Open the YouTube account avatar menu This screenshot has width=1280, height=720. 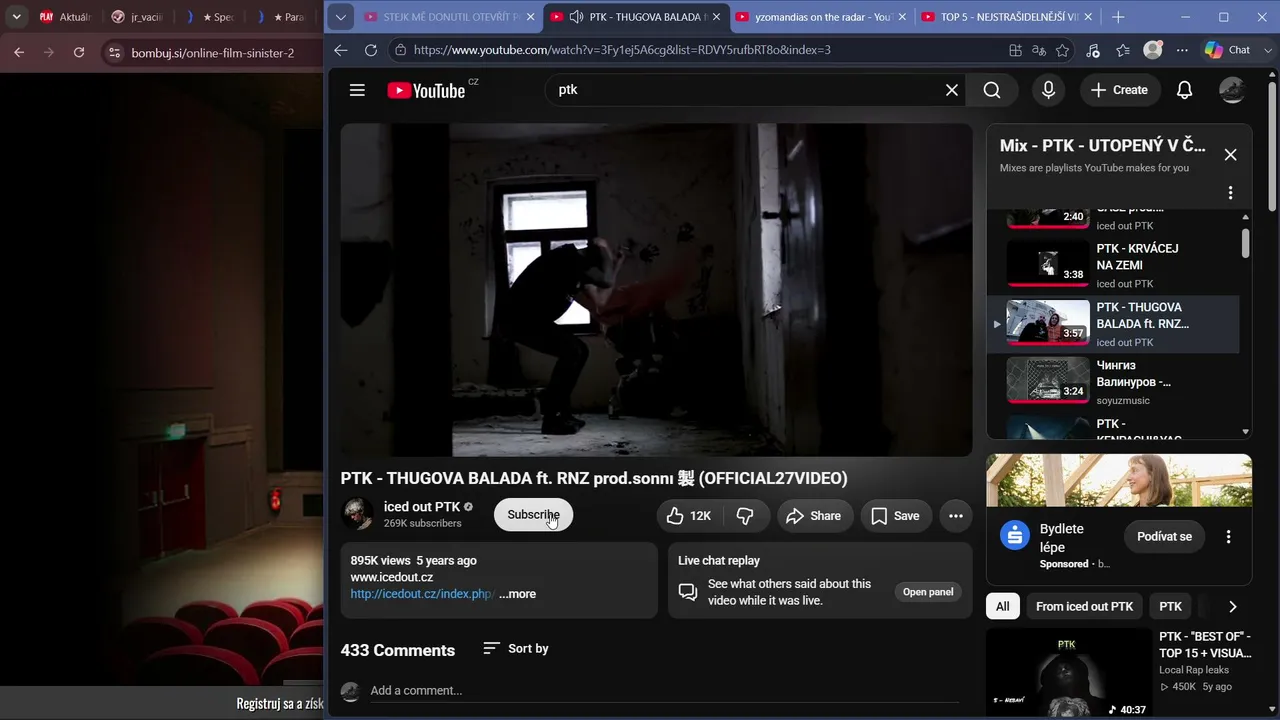[x=1232, y=90]
